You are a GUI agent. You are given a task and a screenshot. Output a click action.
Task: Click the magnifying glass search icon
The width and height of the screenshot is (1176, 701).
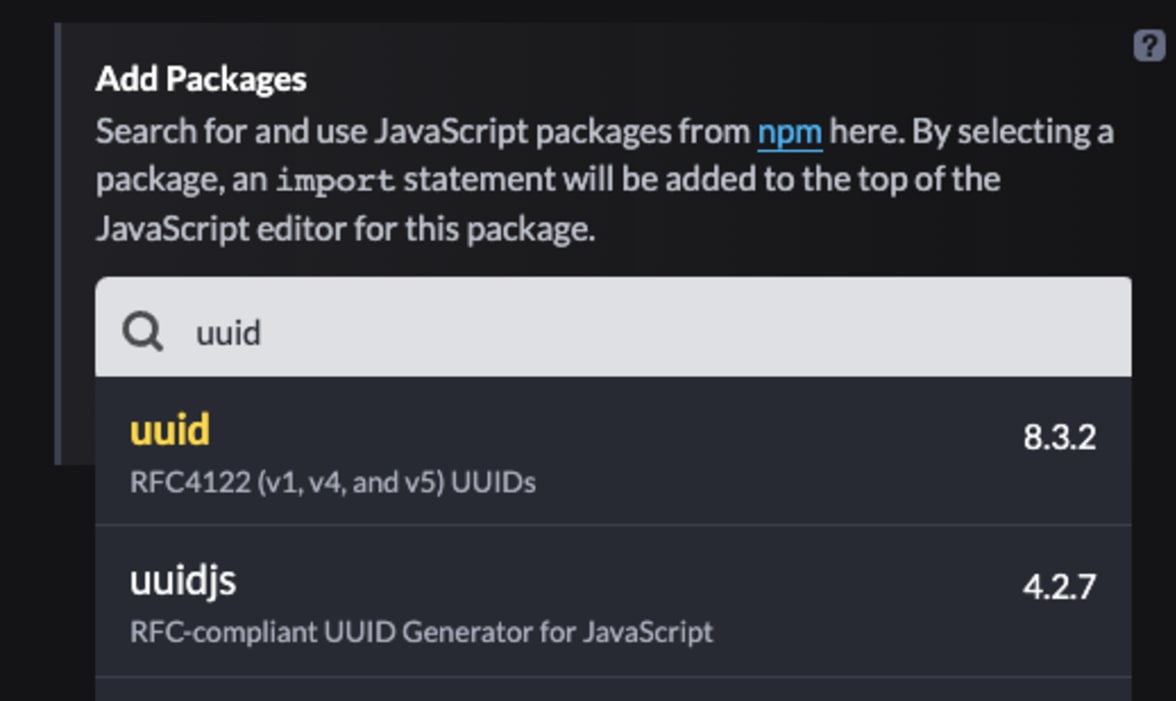143,330
